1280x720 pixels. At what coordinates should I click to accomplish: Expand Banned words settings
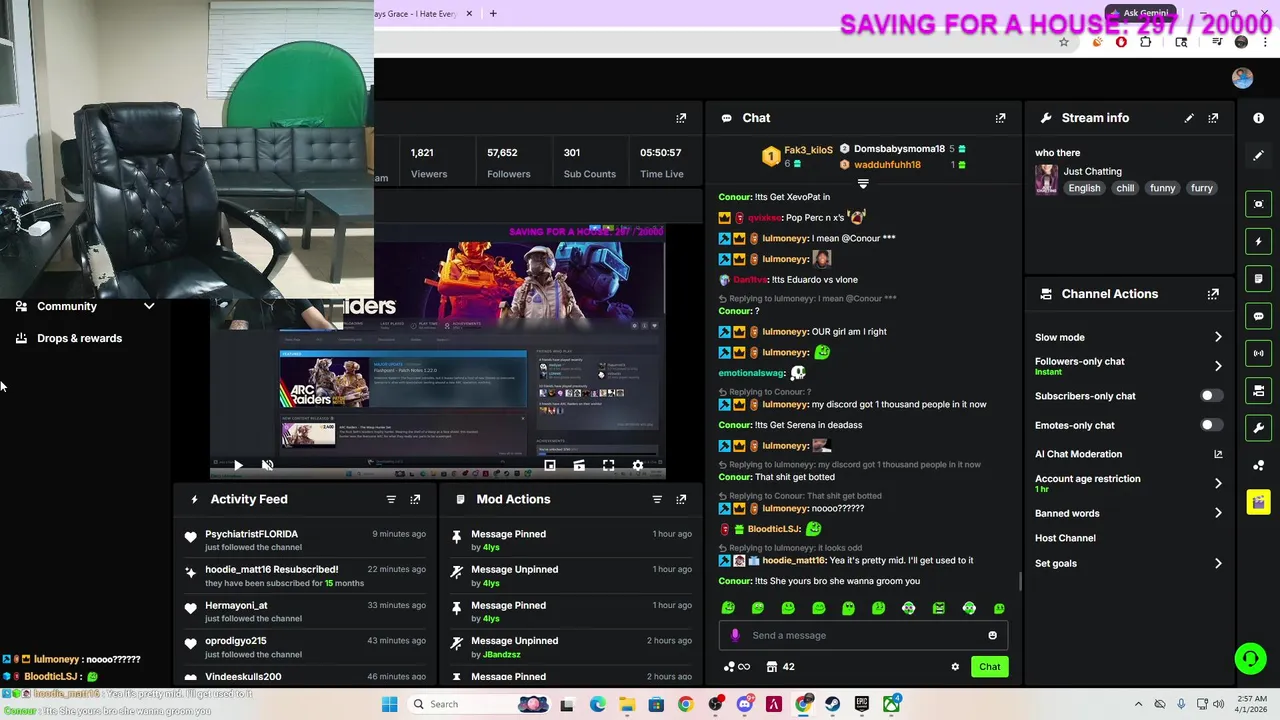click(1218, 513)
